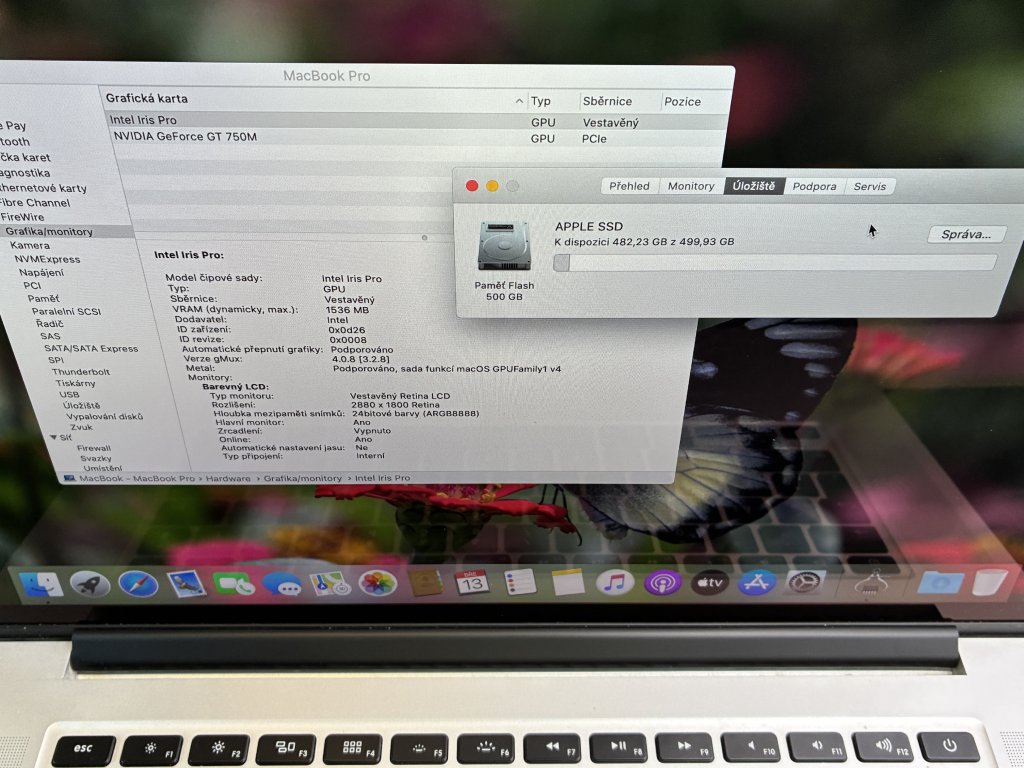Open Trash in the Dock
Viewport: 1024px width, 768px height.
(989, 582)
